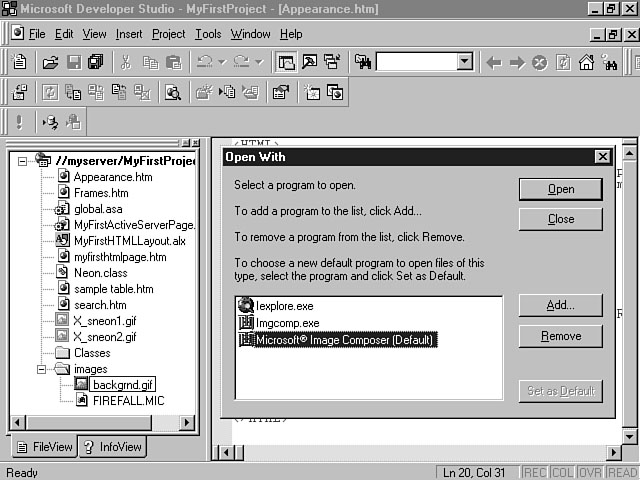Collapse the //myserver/MyFirstProject tree node
The width and height of the screenshot is (640, 480).
coord(23,160)
